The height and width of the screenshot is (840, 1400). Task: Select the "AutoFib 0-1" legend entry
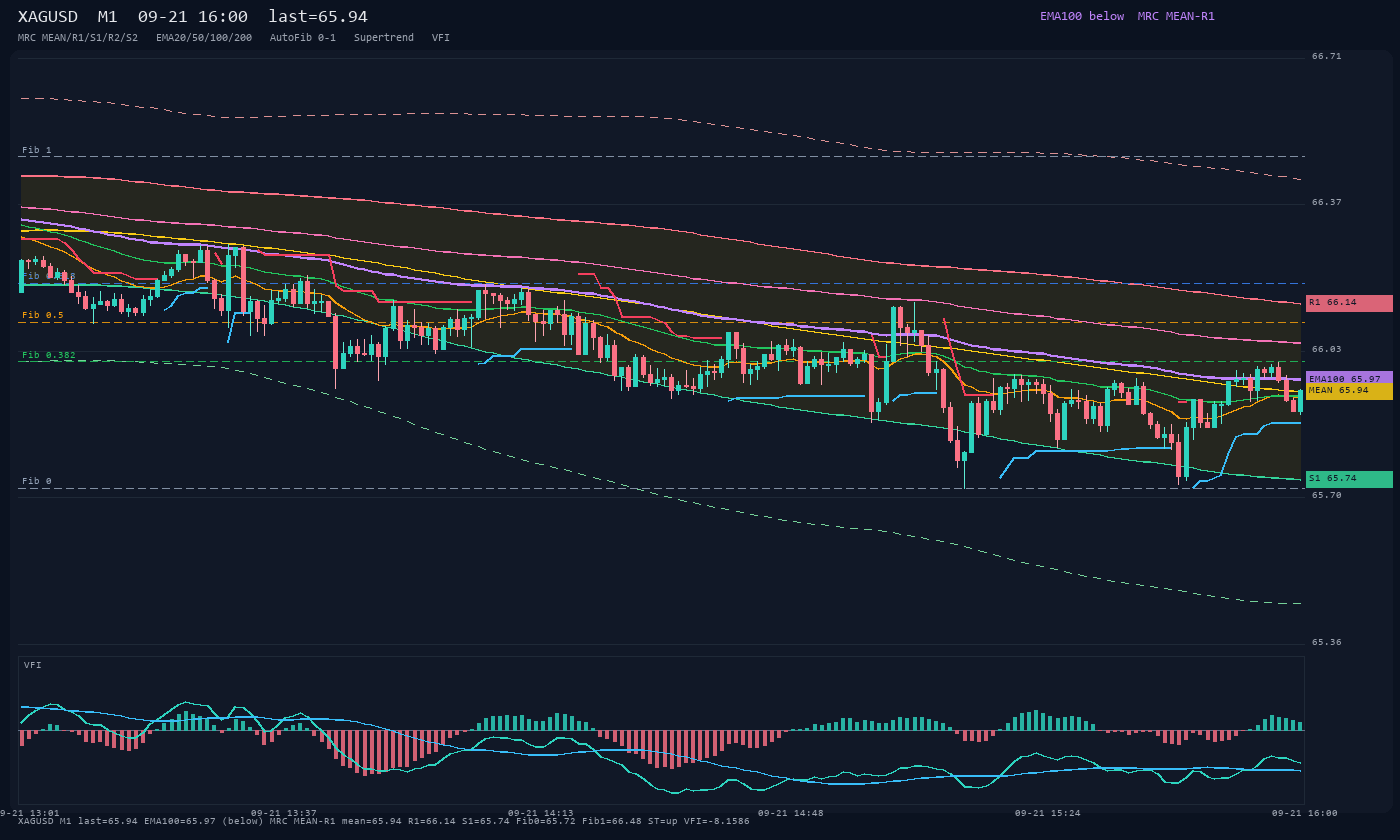pos(303,38)
